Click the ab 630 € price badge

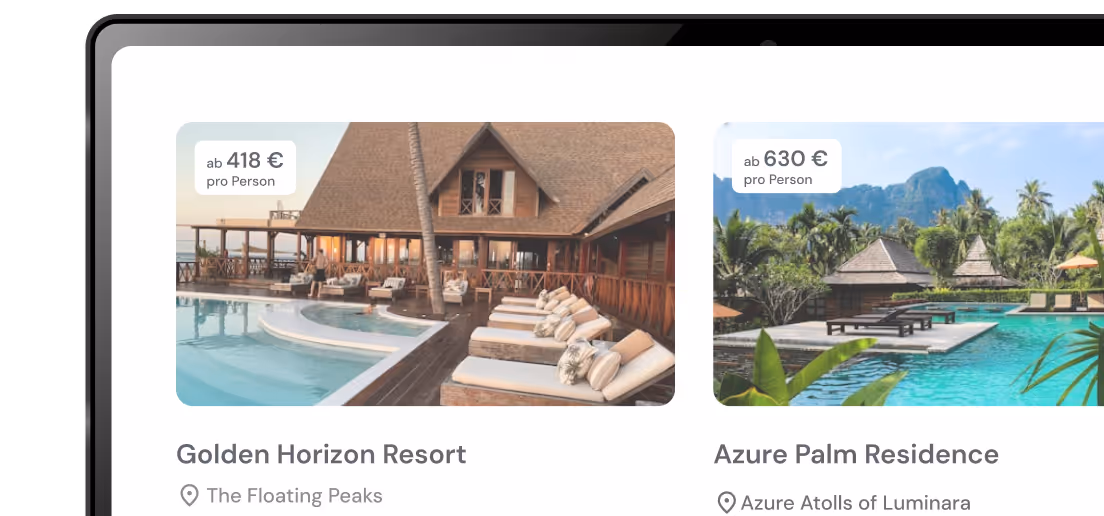coord(786,166)
